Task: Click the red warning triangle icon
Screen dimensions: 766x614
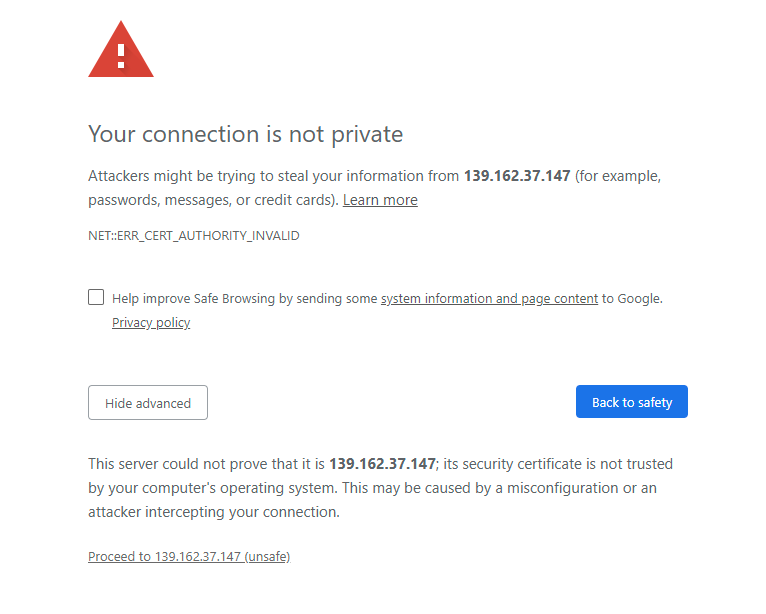Action: coord(121,49)
